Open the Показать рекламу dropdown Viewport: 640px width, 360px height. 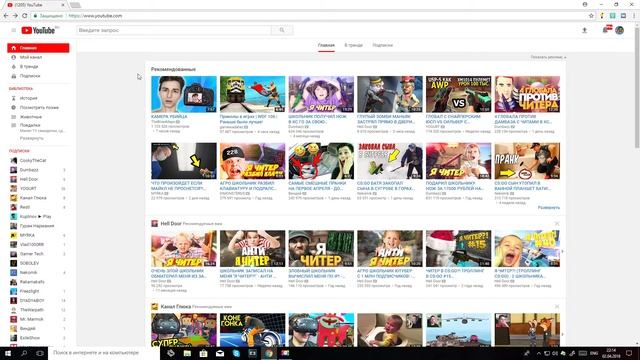point(548,57)
